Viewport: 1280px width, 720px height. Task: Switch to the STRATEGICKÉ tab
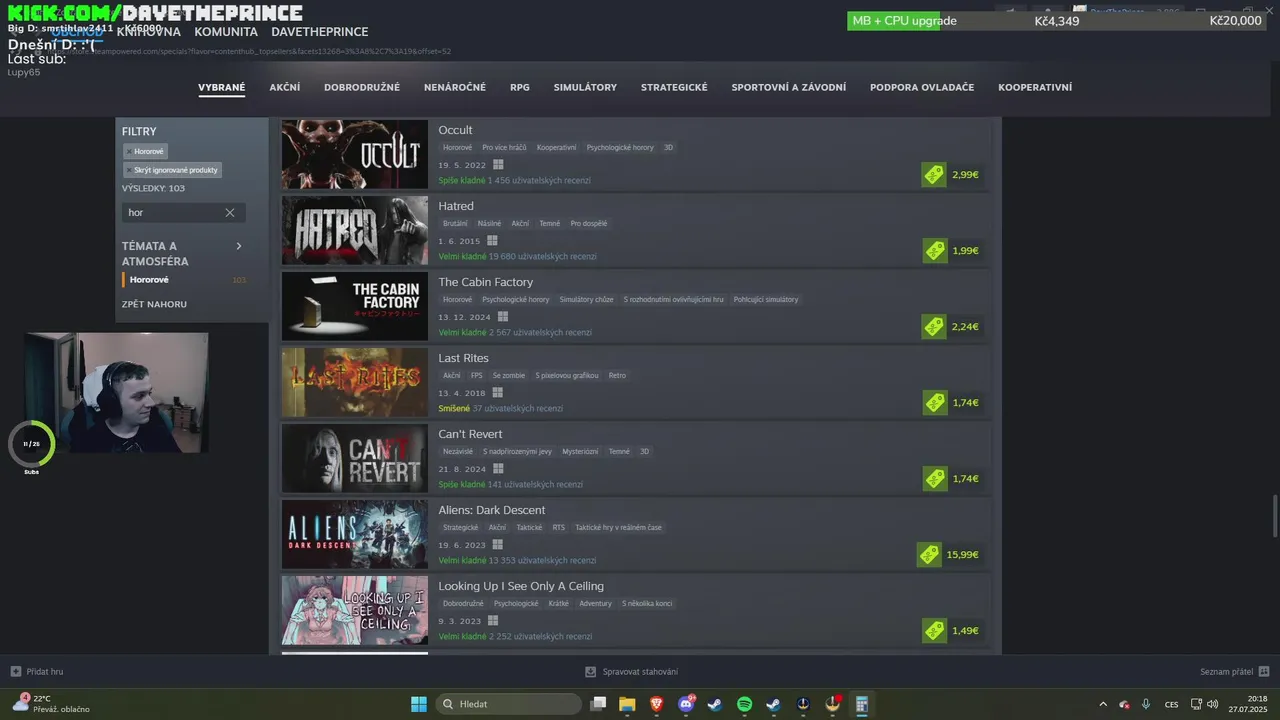point(674,87)
